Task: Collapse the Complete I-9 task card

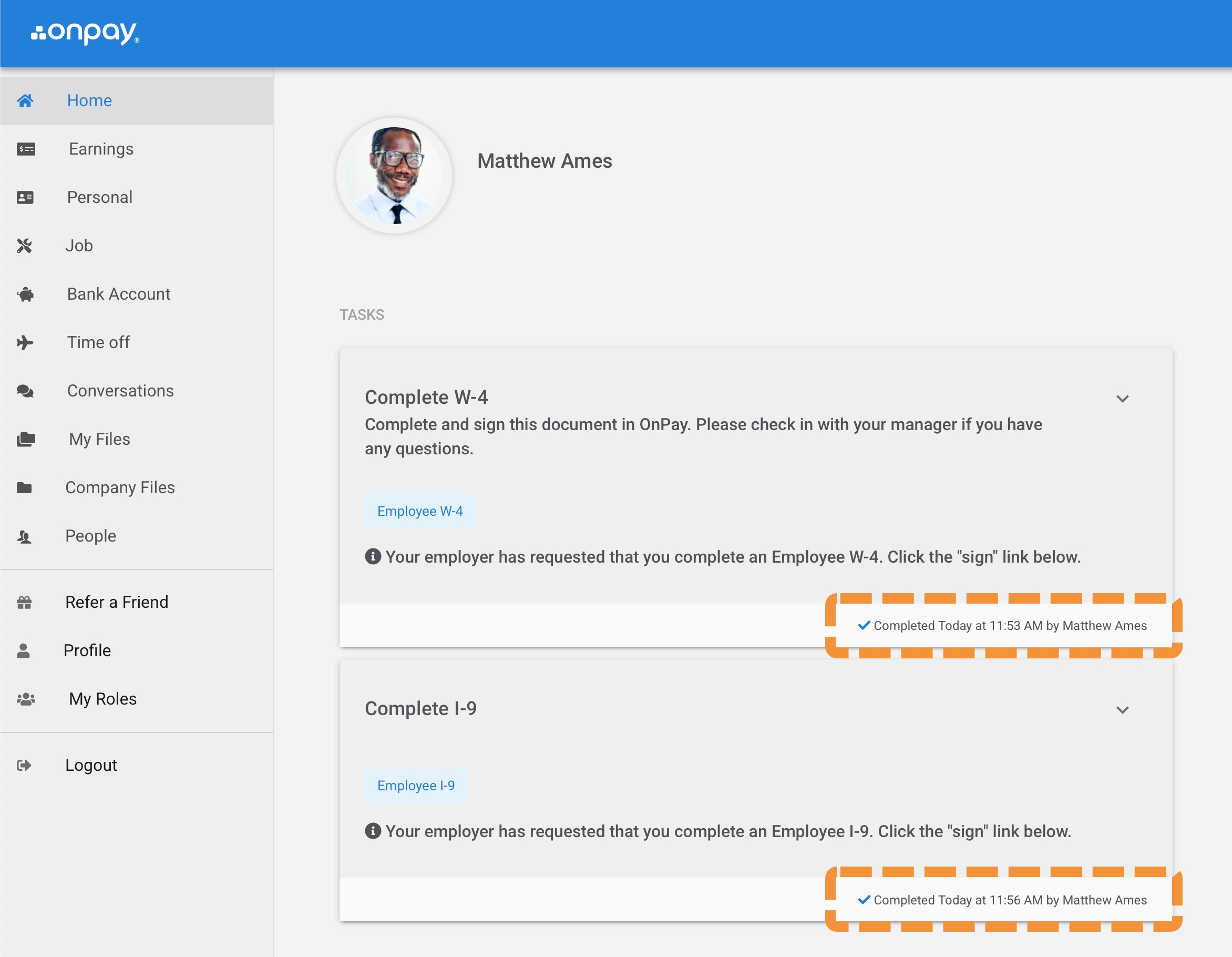Action: point(1122,710)
